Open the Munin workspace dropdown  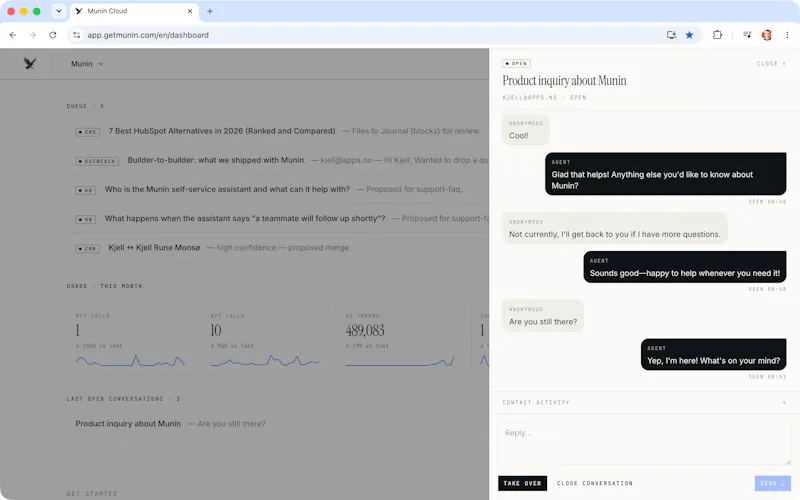tap(87, 64)
